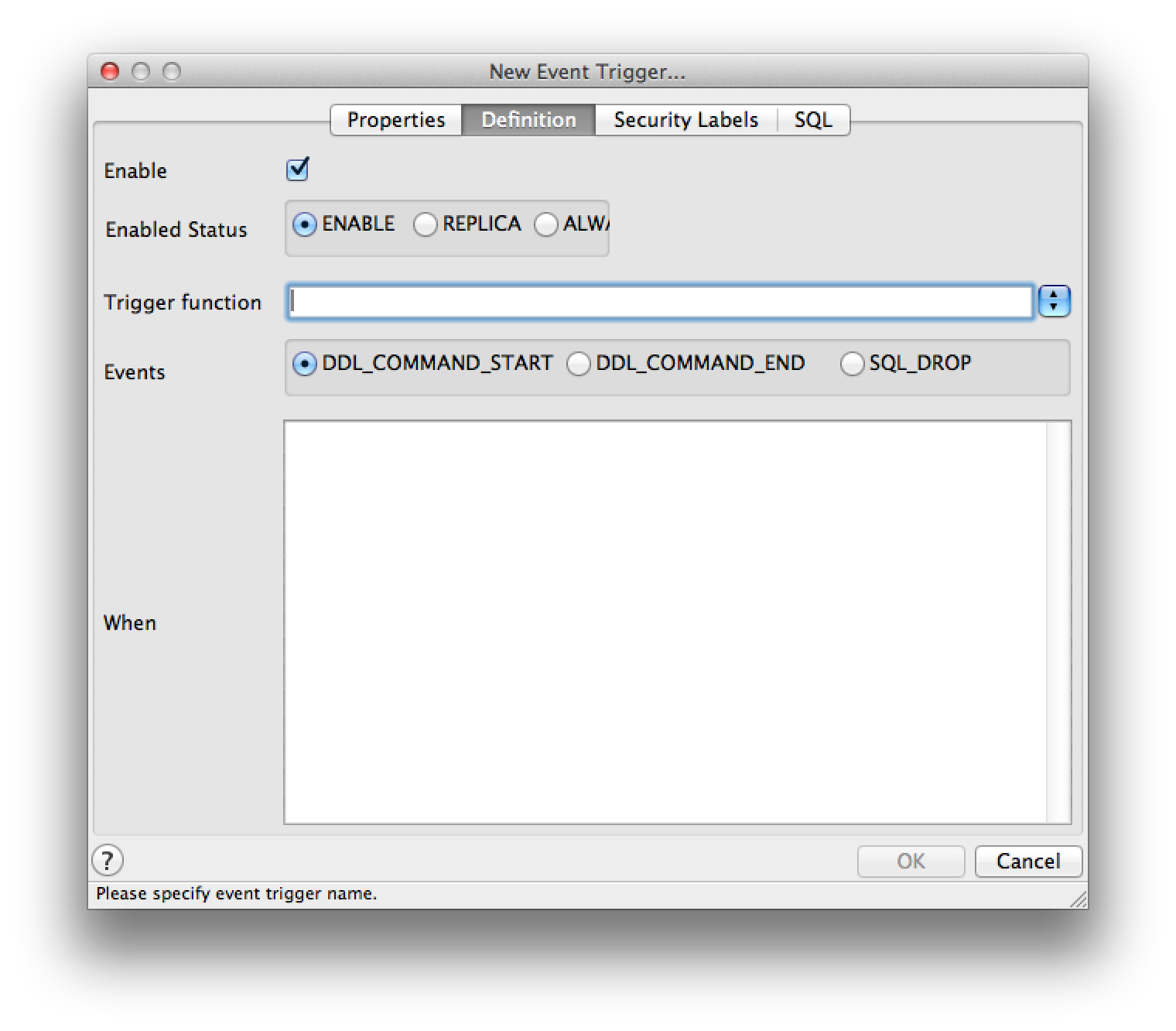Click the When text area scrollbar
Image resolution: width=1176 pixels, height=1031 pixels.
1058,622
